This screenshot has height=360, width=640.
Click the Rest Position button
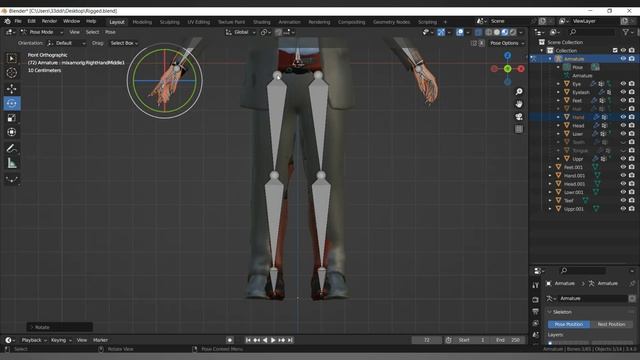(611, 324)
